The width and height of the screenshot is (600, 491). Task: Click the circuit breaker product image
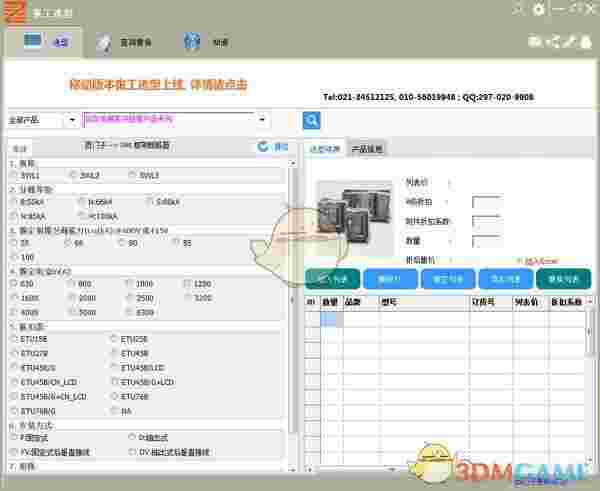[355, 216]
